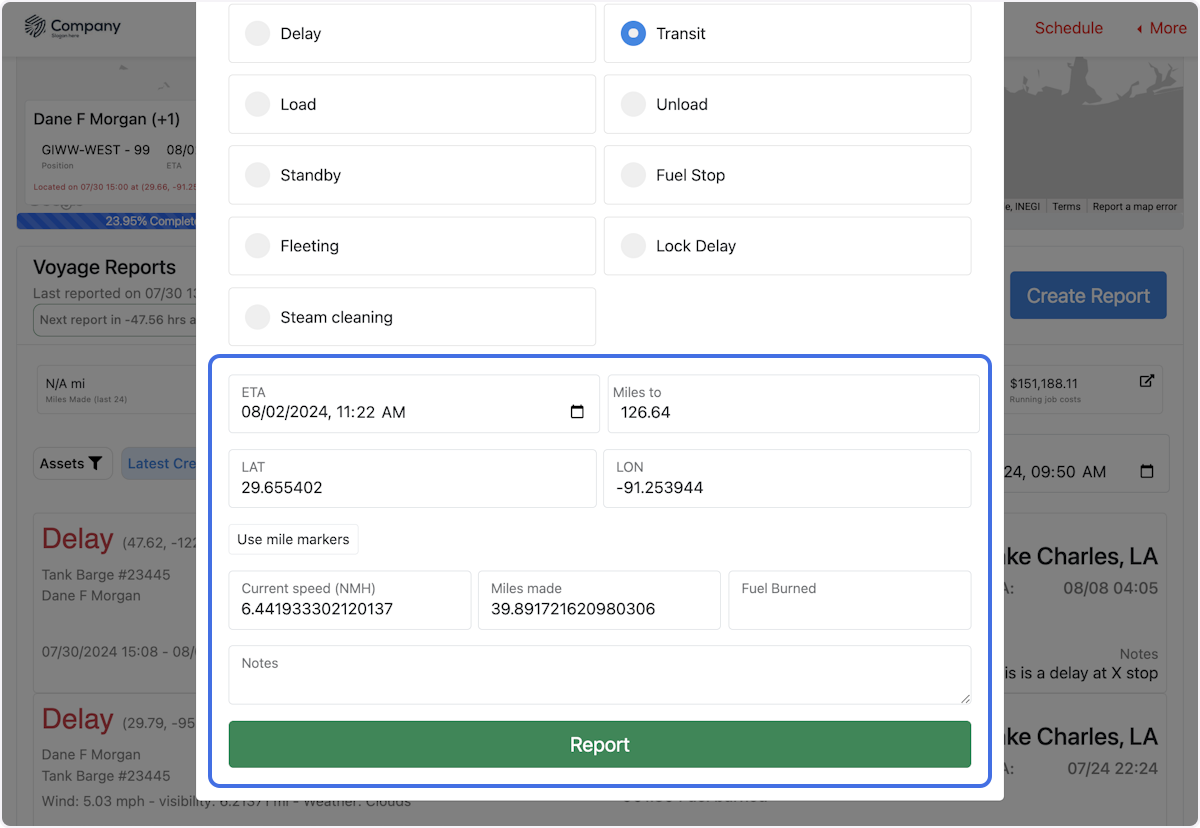
Task: Click the resize grip on the Notes textarea
Action: point(964,698)
